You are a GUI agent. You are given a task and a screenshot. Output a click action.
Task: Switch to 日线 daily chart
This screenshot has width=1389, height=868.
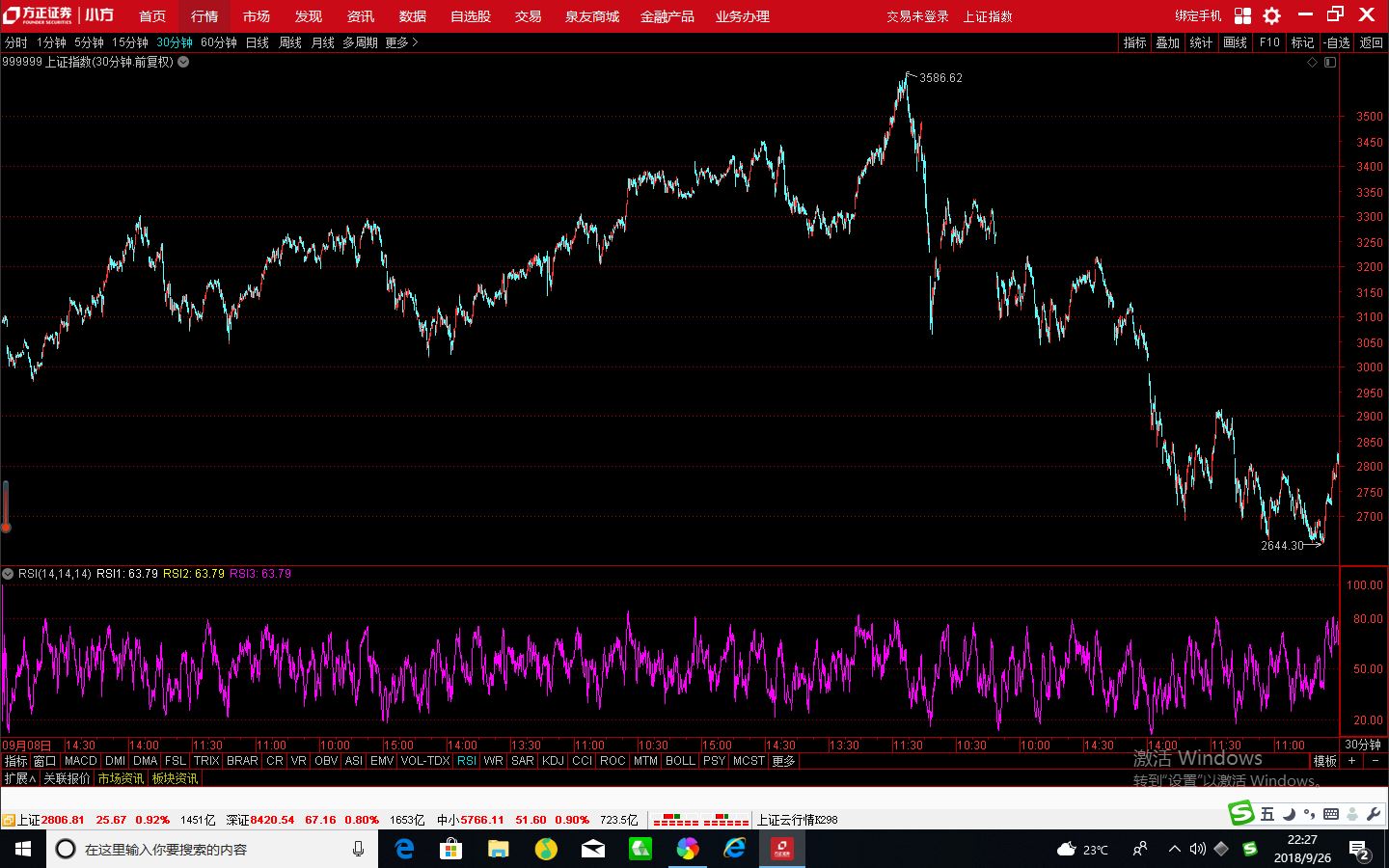pyautogui.click(x=258, y=42)
